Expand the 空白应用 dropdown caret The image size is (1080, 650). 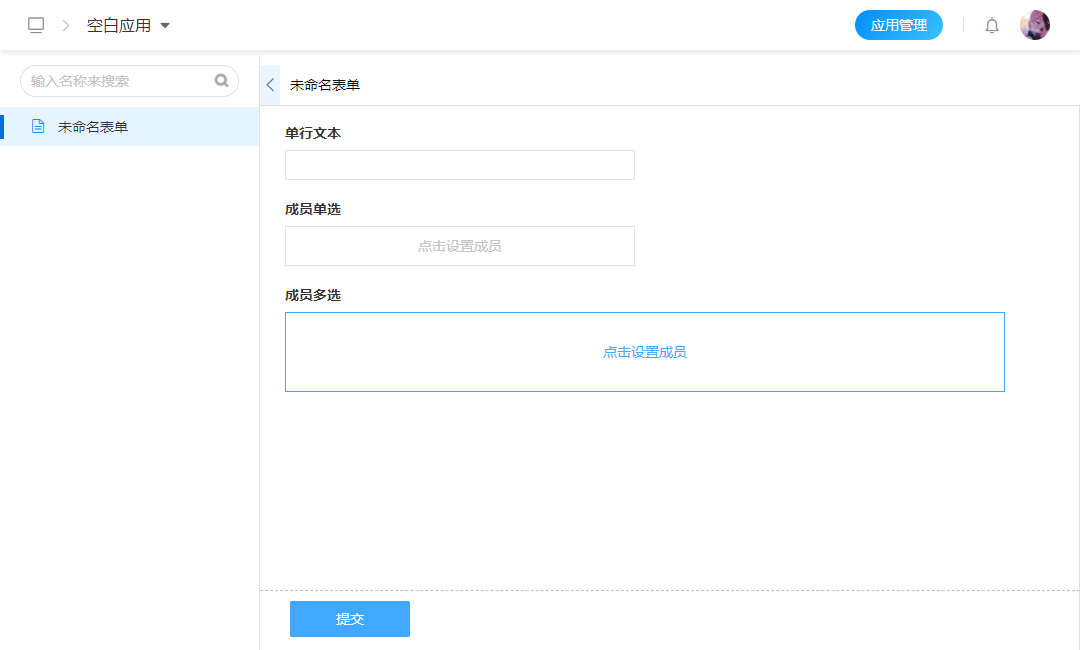point(165,26)
